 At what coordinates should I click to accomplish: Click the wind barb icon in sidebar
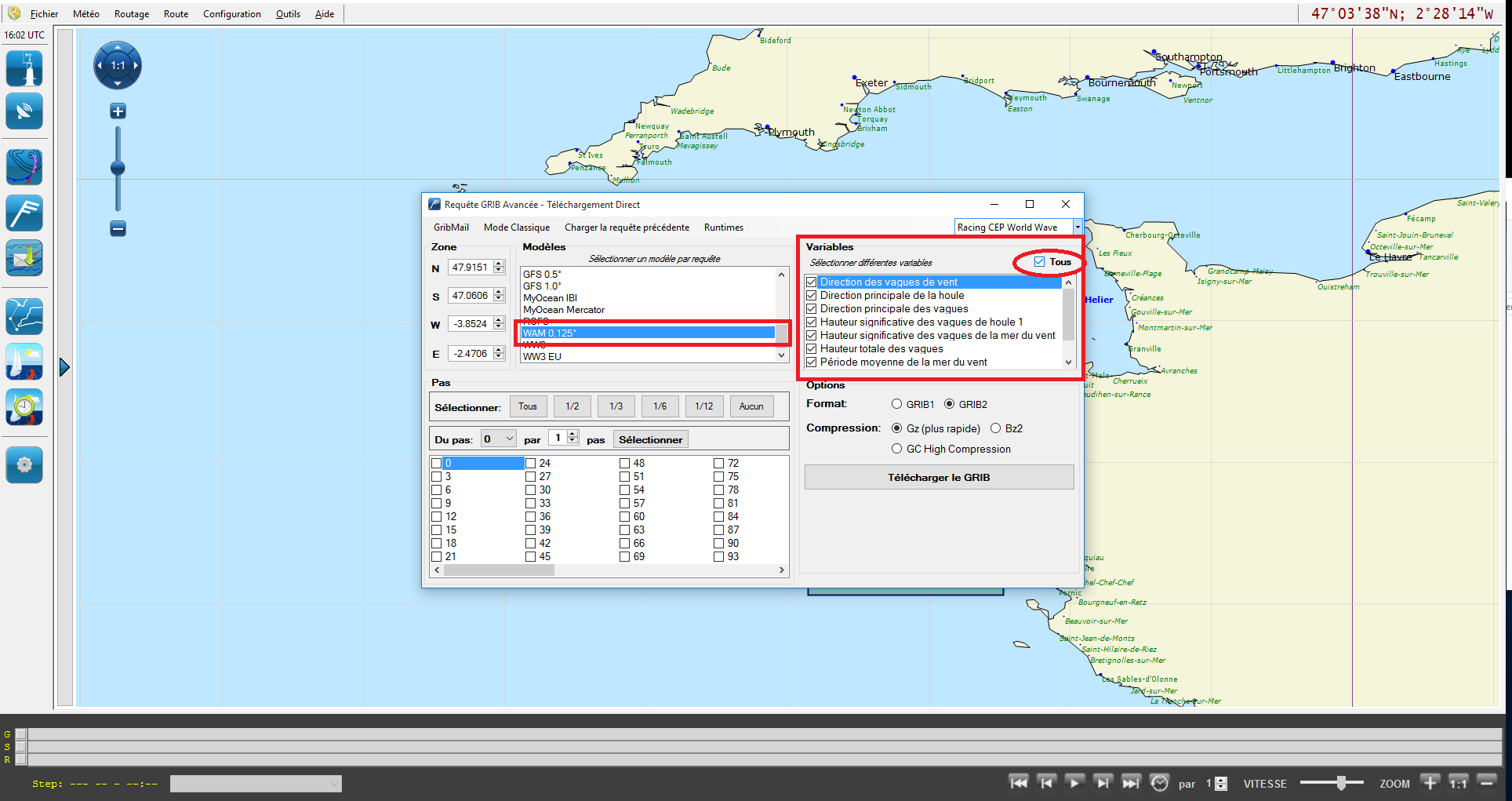(x=24, y=213)
